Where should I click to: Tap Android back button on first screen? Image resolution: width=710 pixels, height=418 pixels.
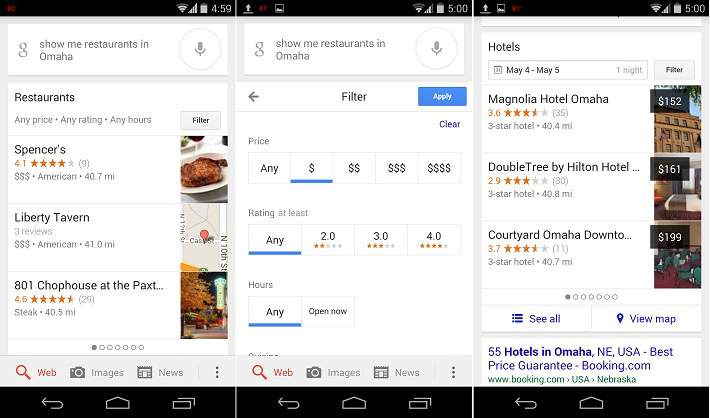point(52,403)
